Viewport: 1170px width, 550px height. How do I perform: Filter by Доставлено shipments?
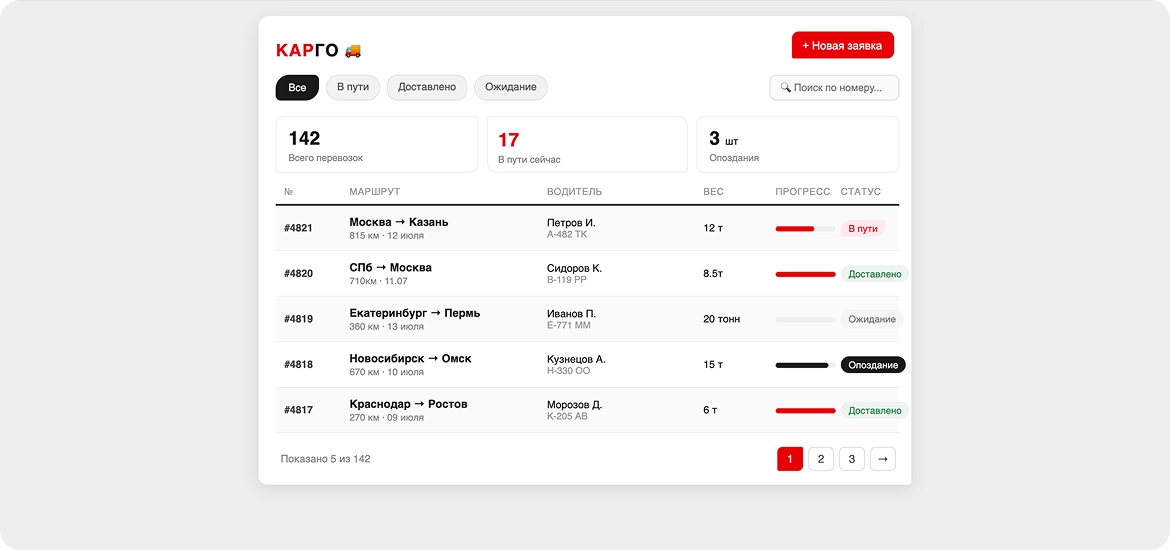pyautogui.click(x=427, y=87)
